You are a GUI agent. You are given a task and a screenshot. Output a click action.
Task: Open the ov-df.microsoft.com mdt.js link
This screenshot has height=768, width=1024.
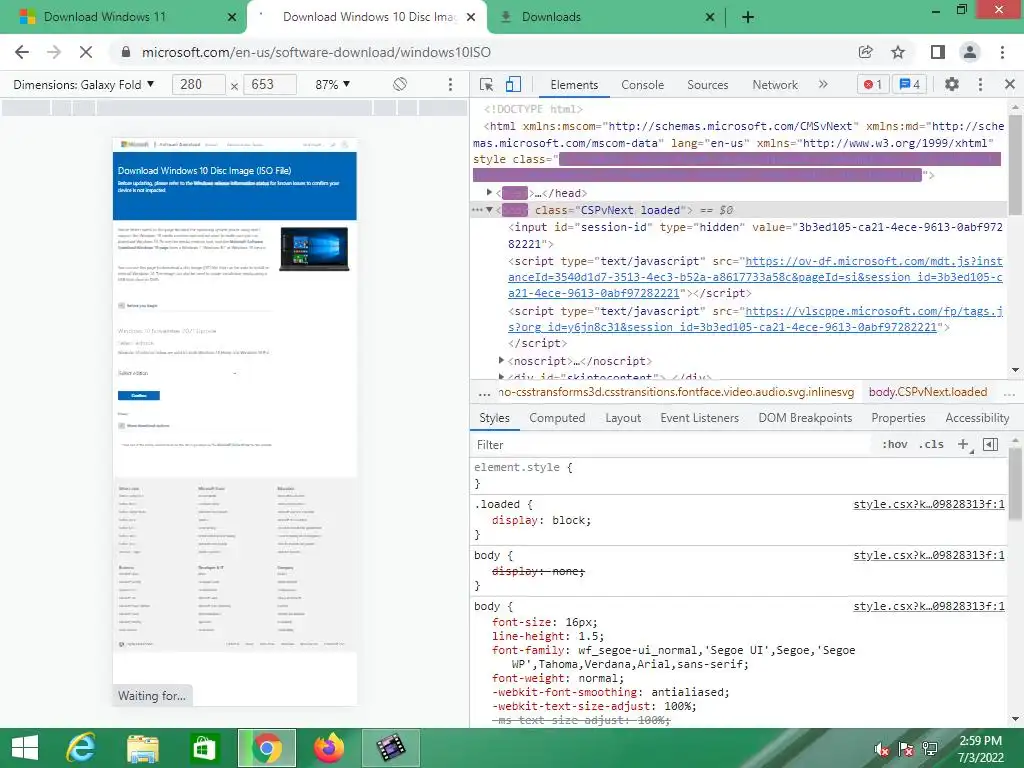tap(755, 277)
